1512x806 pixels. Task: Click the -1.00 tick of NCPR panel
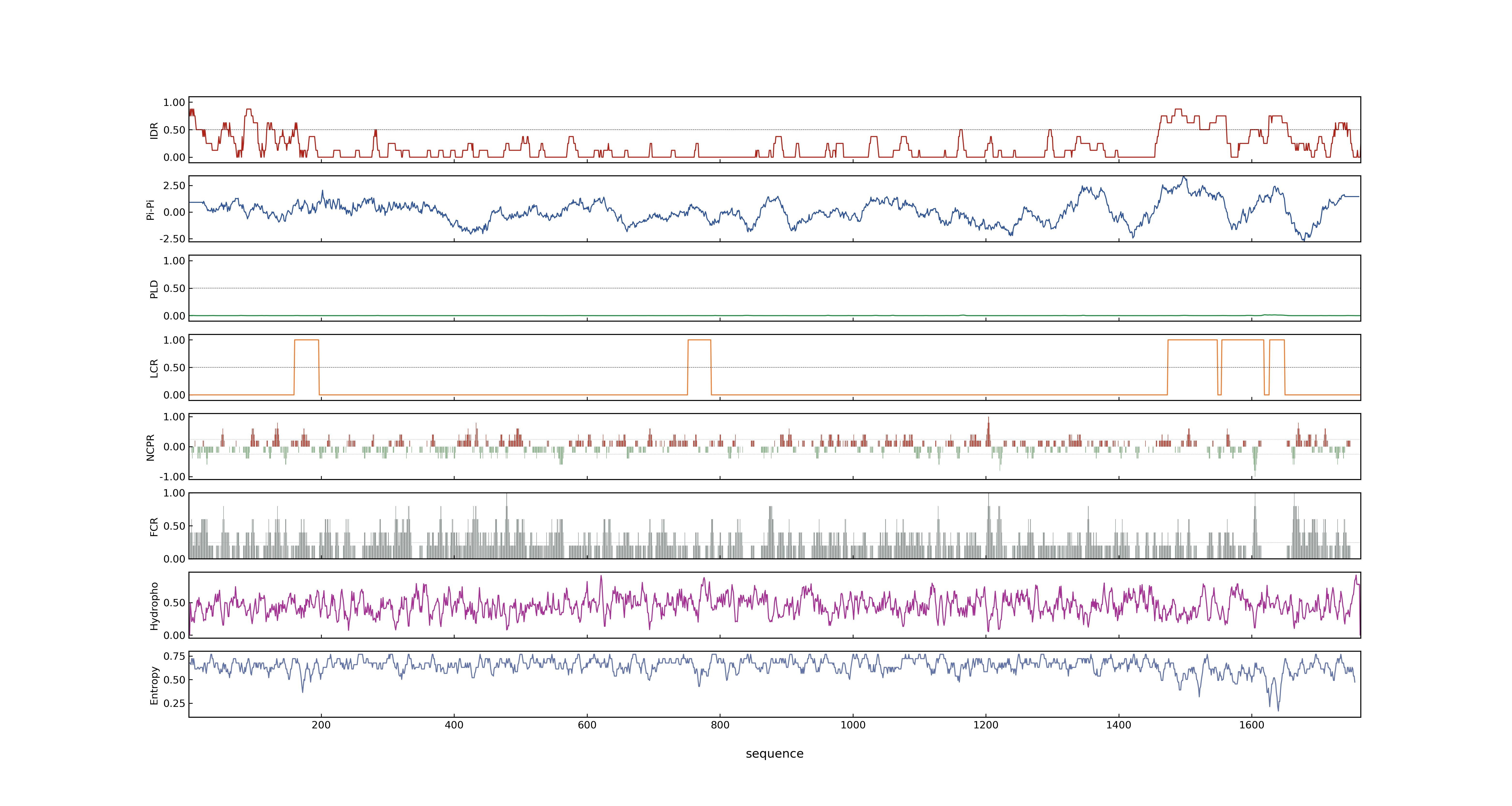pos(172,477)
